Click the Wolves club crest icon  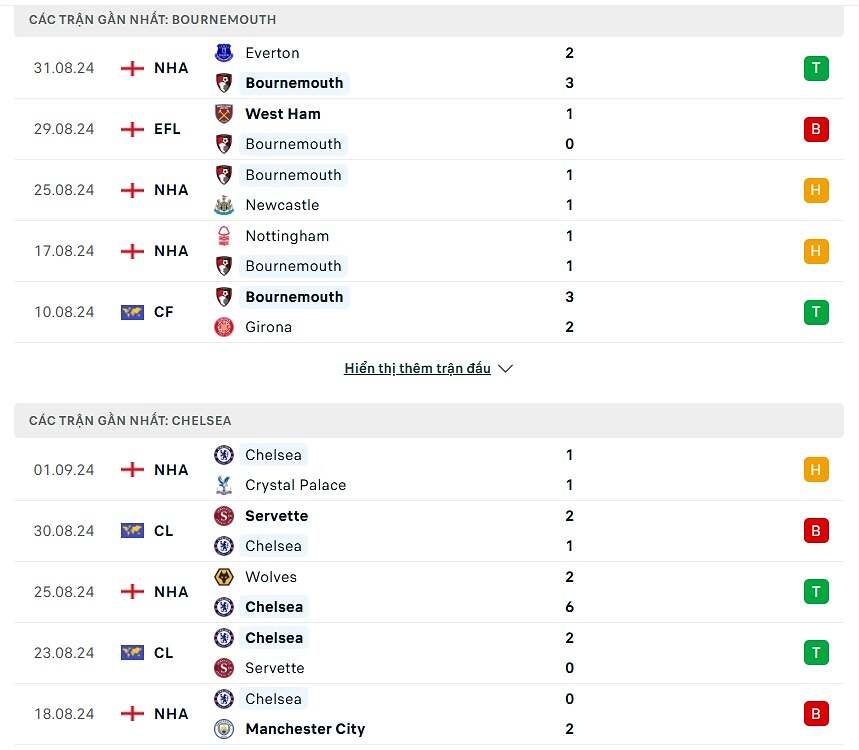coord(224,577)
